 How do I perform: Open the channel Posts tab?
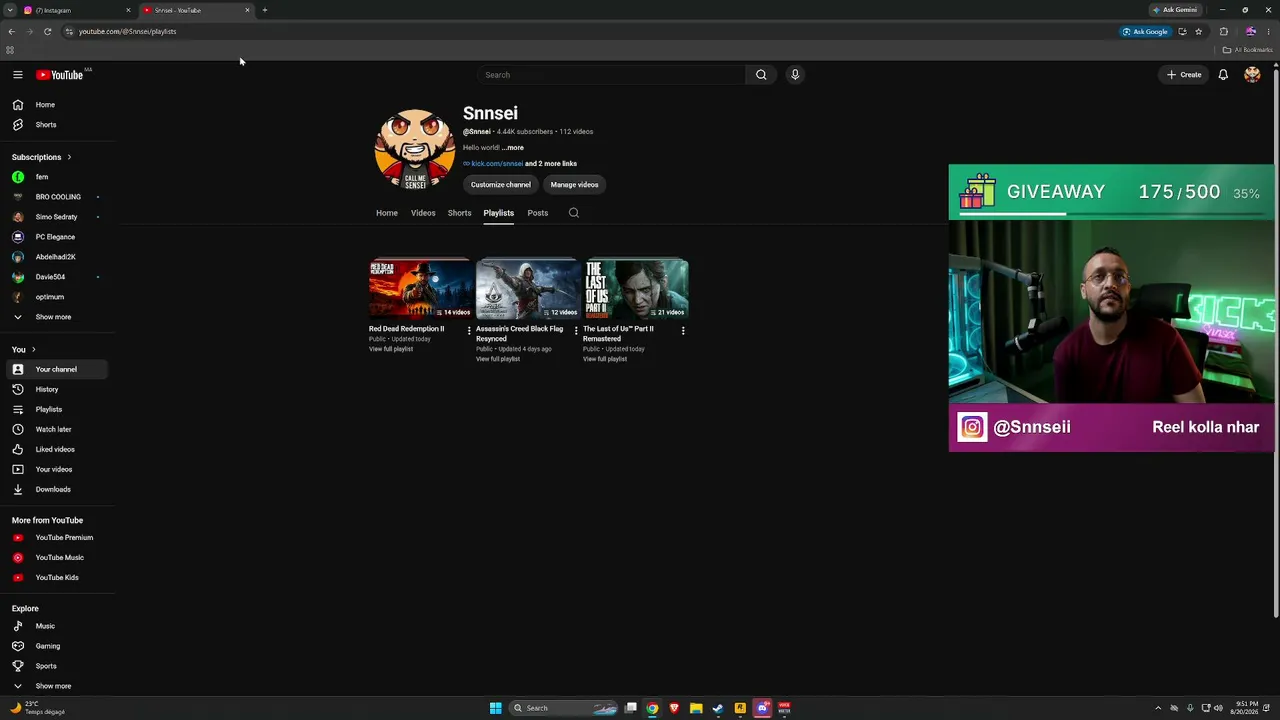click(x=538, y=213)
